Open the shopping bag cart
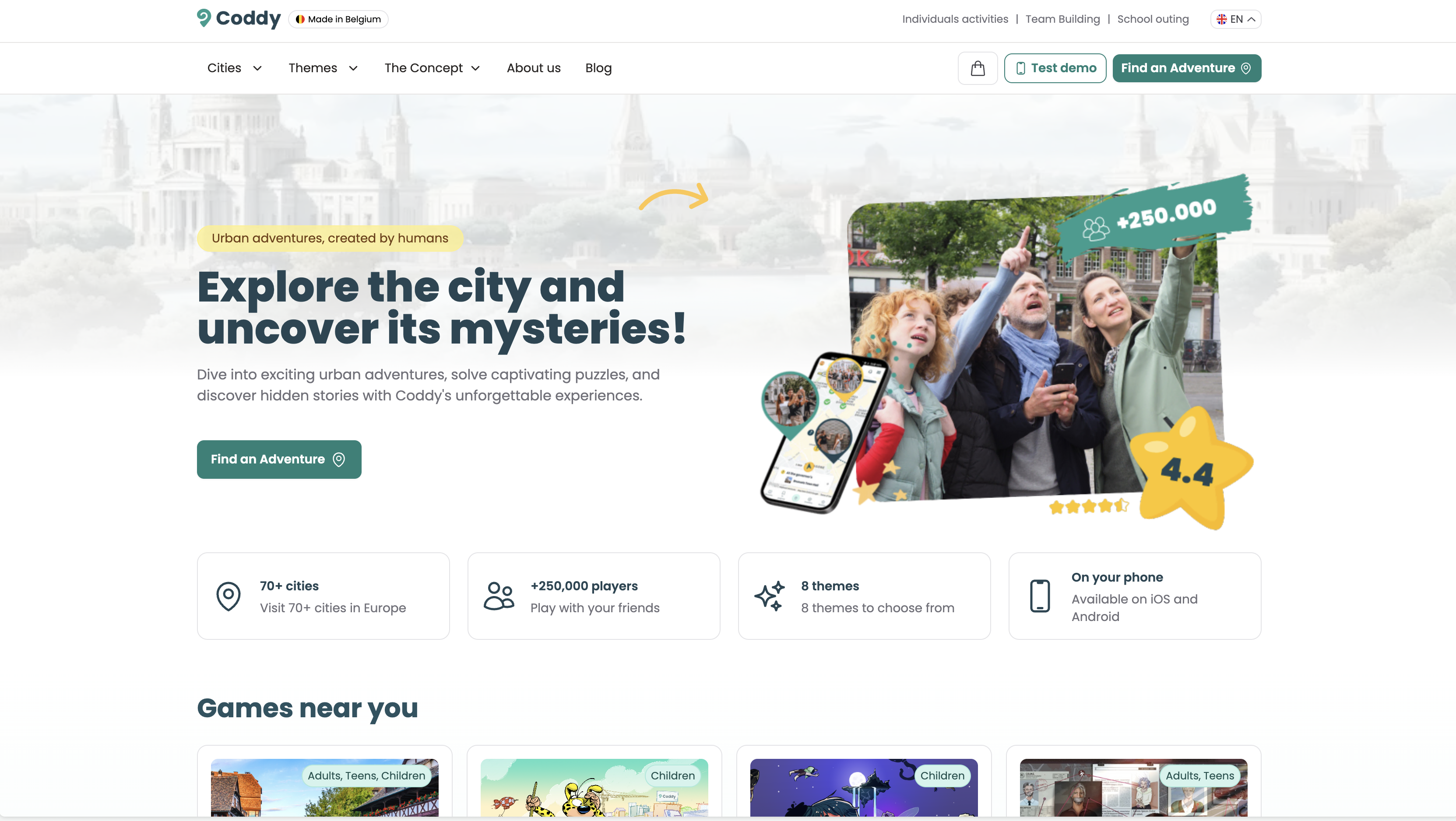1456x821 pixels. point(977,68)
